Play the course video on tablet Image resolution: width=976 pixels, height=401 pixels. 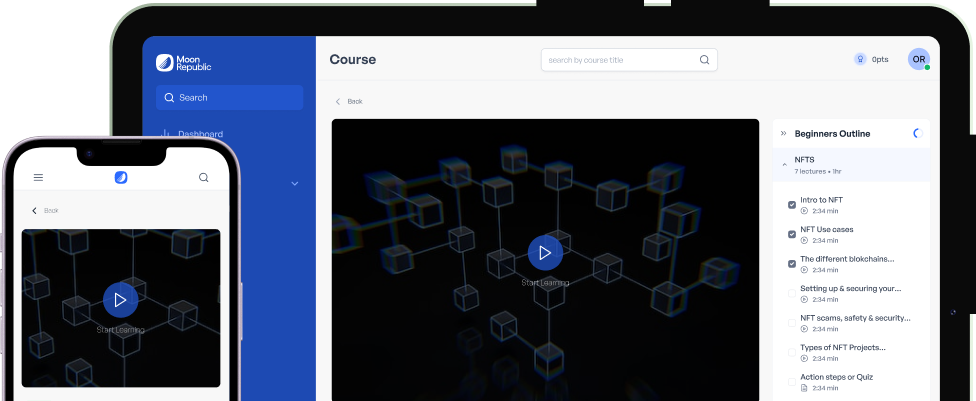click(545, 253)
